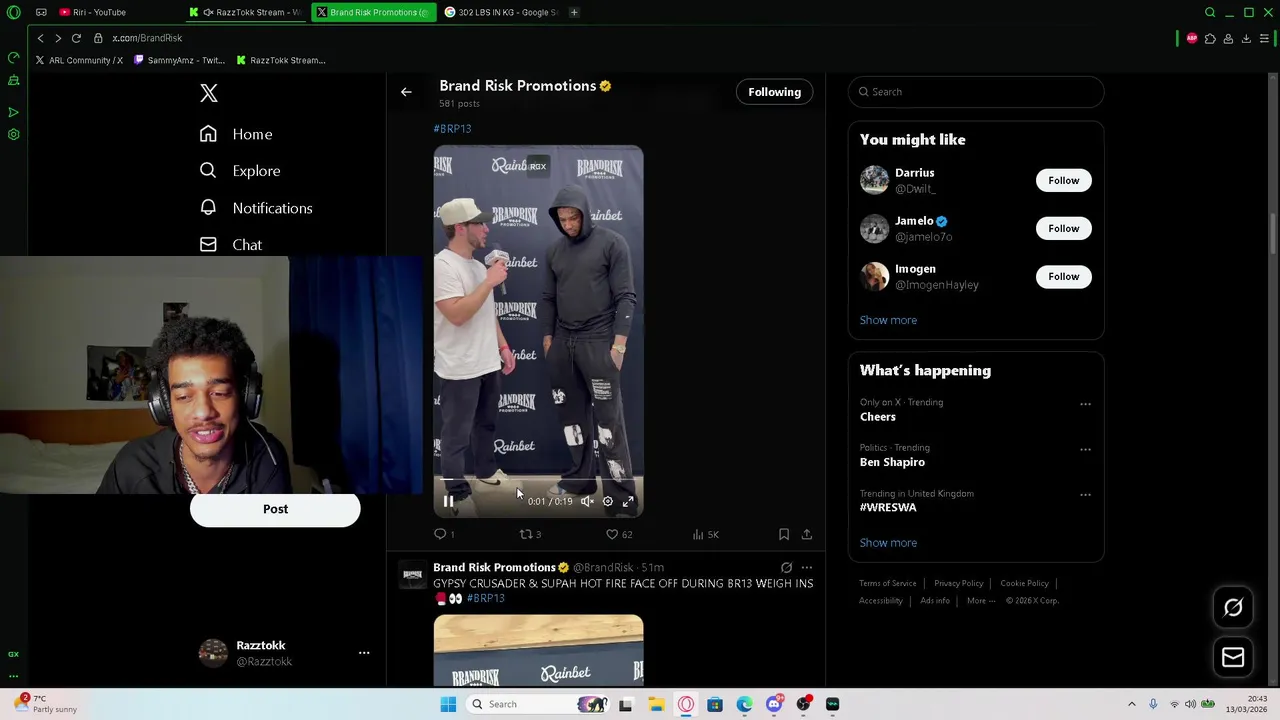This screenshot has width=1280, height=720.
Task: Open File Explorer from taskbar
Action: point(656,704)
